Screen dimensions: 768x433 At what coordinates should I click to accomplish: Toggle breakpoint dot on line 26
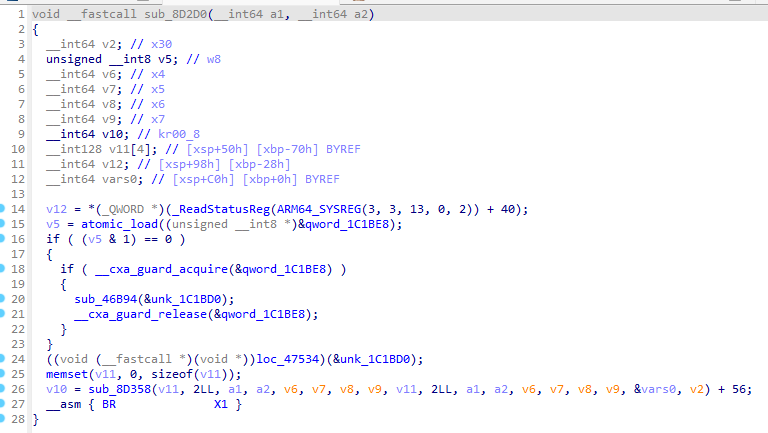[x=1, y=388]
